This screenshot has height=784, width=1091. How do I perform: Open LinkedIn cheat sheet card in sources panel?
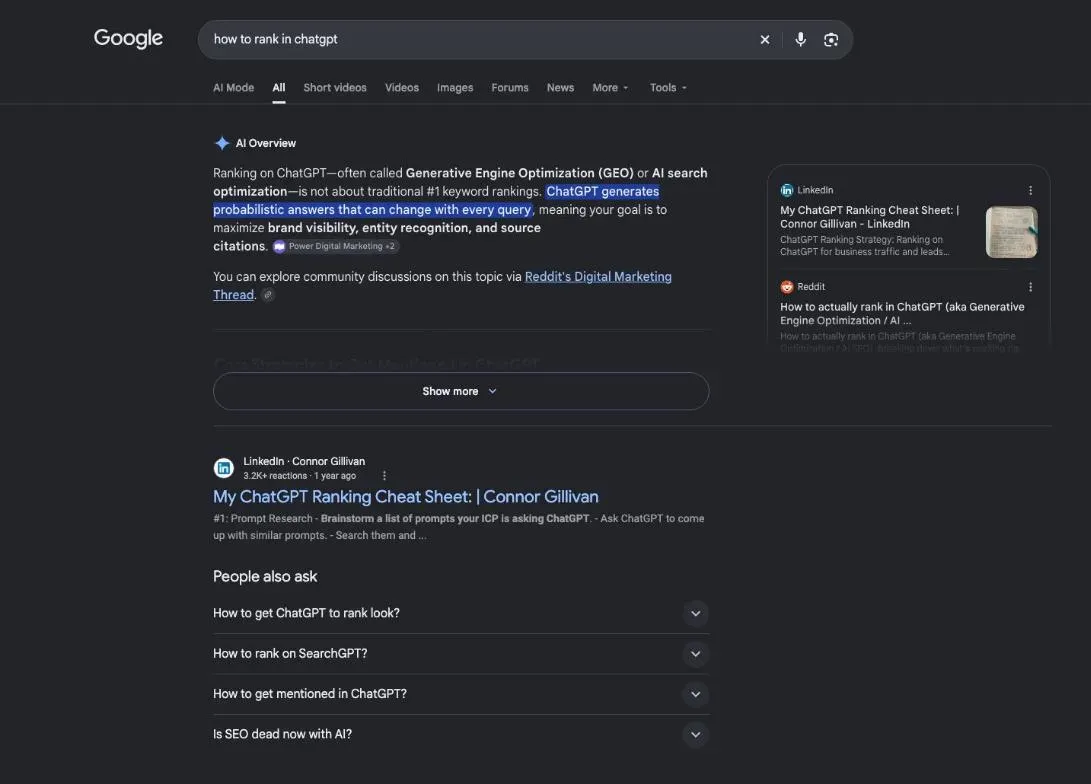tap(909, 222)
